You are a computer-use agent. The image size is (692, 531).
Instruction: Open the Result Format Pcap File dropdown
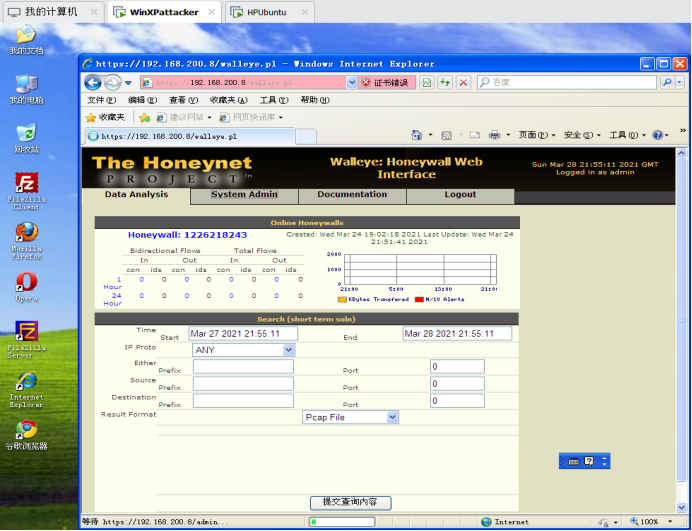coord(350,418)
